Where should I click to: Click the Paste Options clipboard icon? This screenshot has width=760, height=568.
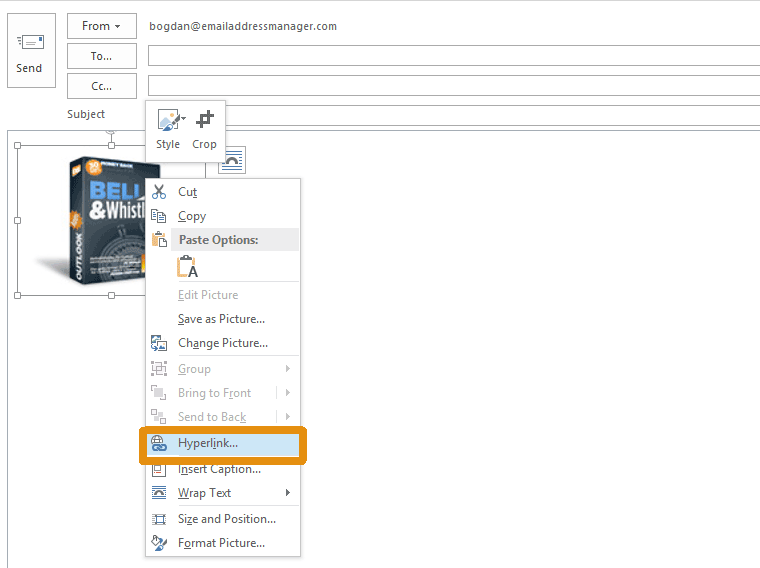(159, 239)
